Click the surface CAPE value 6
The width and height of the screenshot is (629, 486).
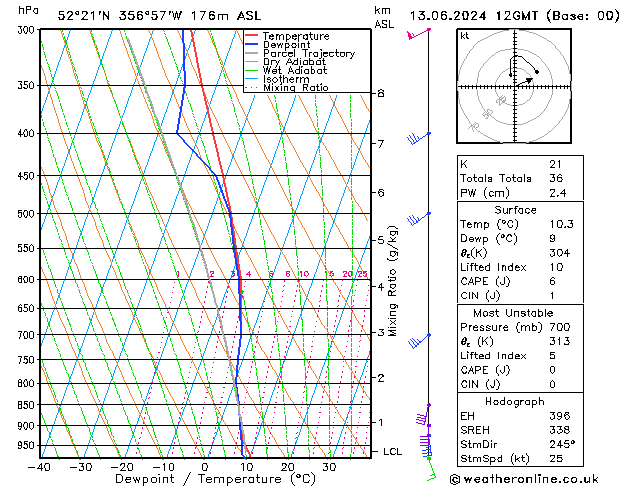(553, 281)
